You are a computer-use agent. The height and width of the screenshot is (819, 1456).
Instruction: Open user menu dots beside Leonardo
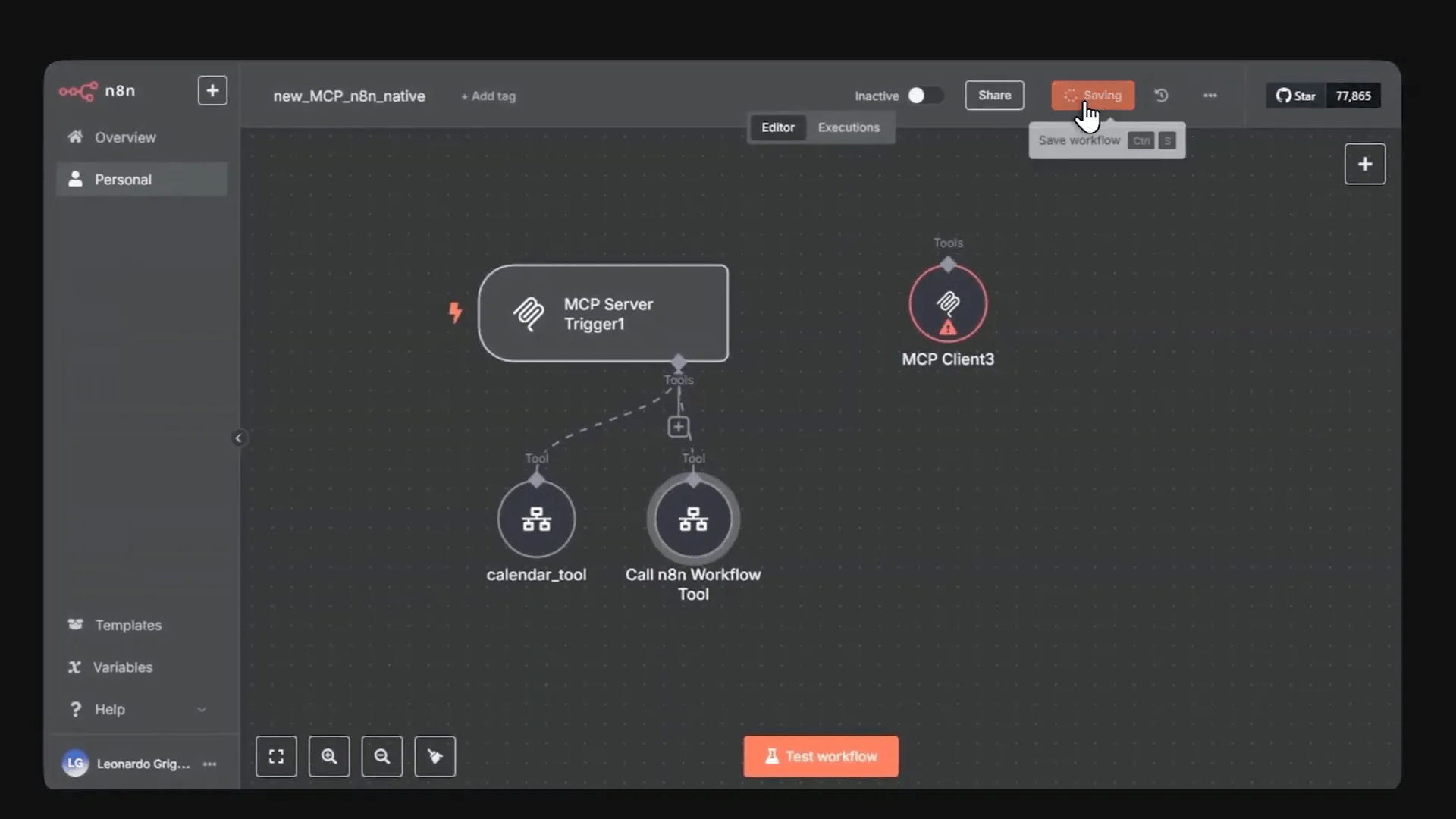[210, 764]
